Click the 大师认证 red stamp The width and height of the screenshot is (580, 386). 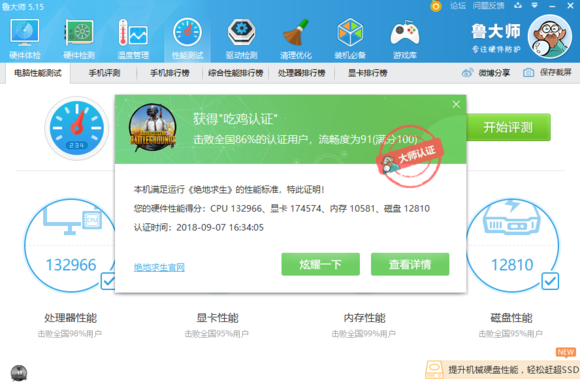410,156
